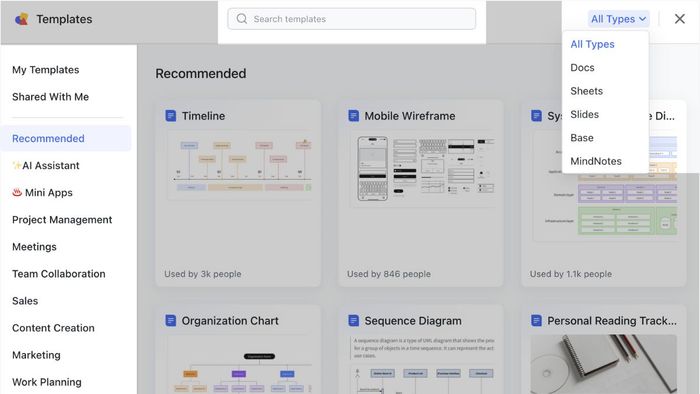Open the Content Creation category
700x394 pixels.
coord(54,328)
